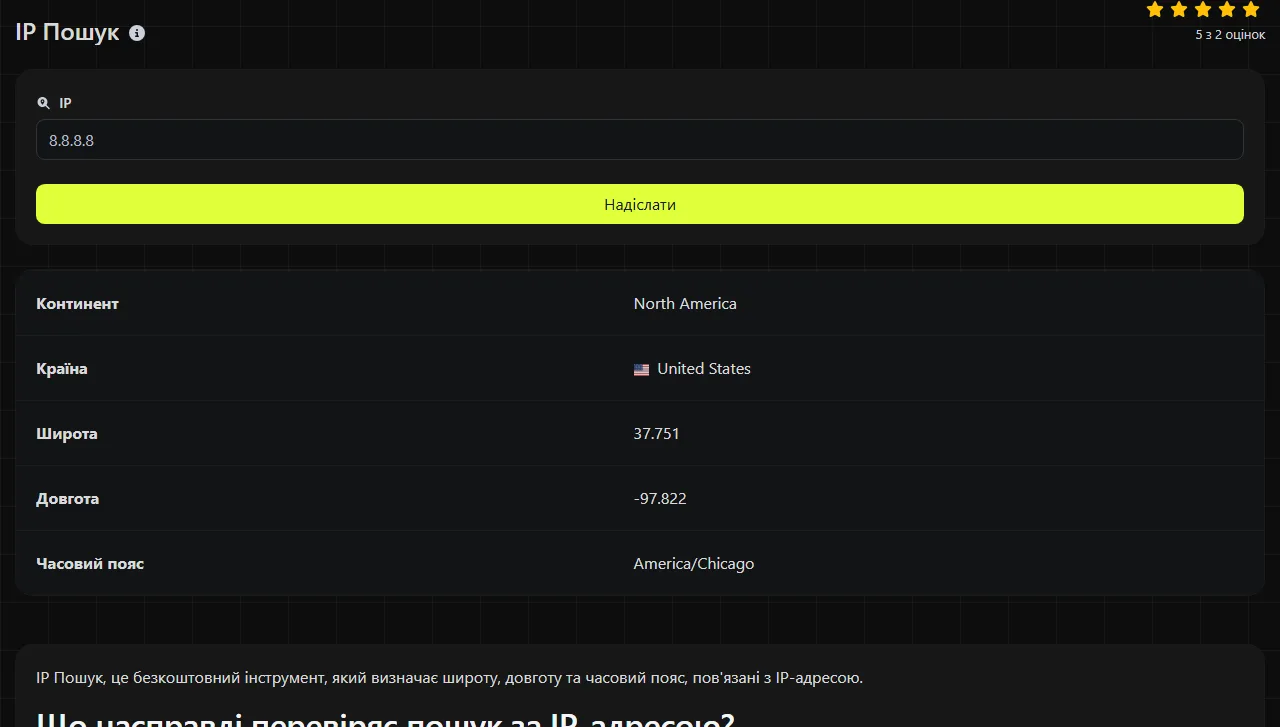The width and height of the screenshot is (1280, 727).
Task: Click the IP Пошук heading
Action: pos(67,32)
